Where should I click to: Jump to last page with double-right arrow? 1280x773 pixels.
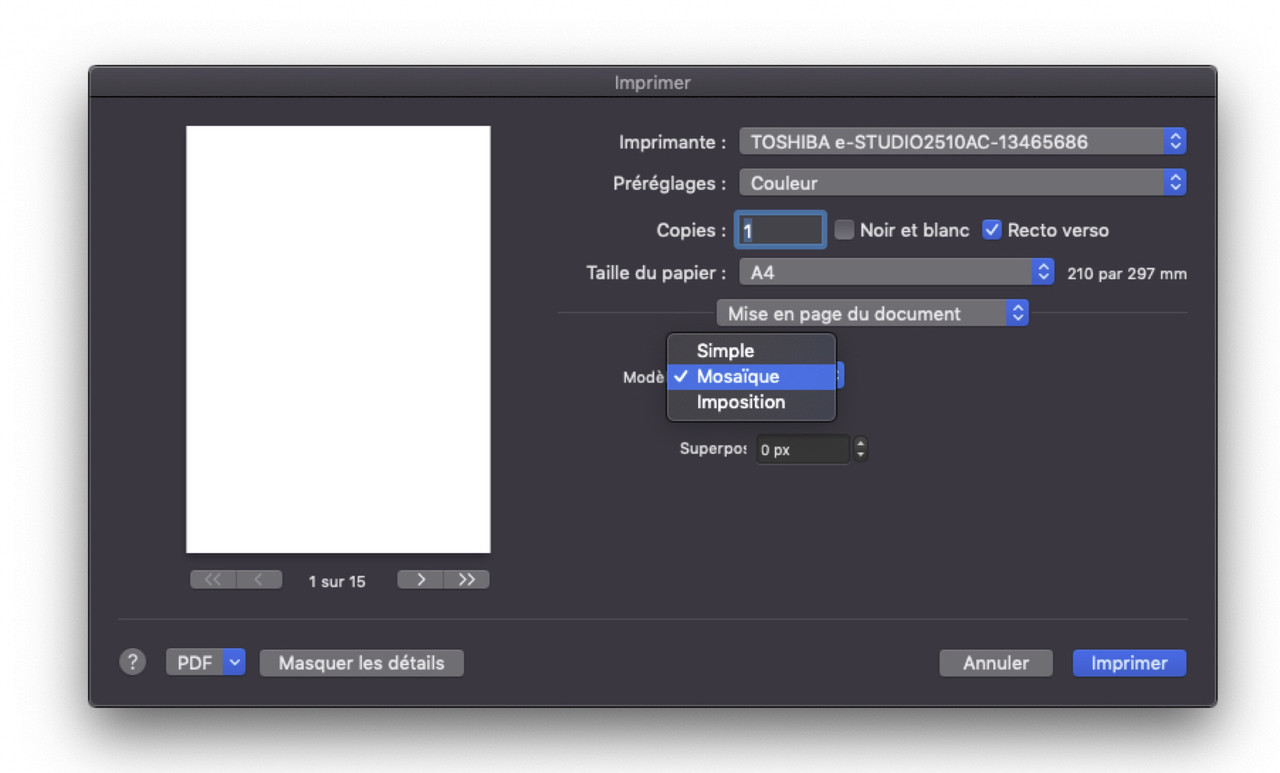click(x=467, y=580)
